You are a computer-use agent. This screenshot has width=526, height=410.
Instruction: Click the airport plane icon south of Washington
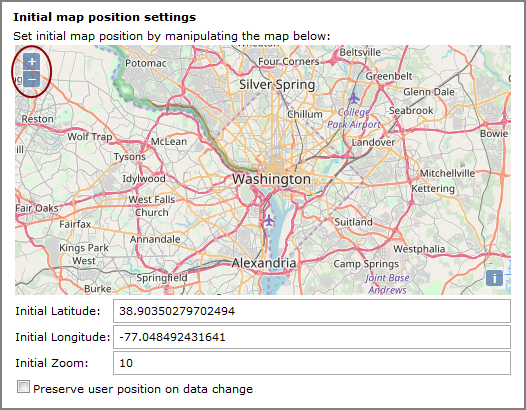tap(269, 221)
